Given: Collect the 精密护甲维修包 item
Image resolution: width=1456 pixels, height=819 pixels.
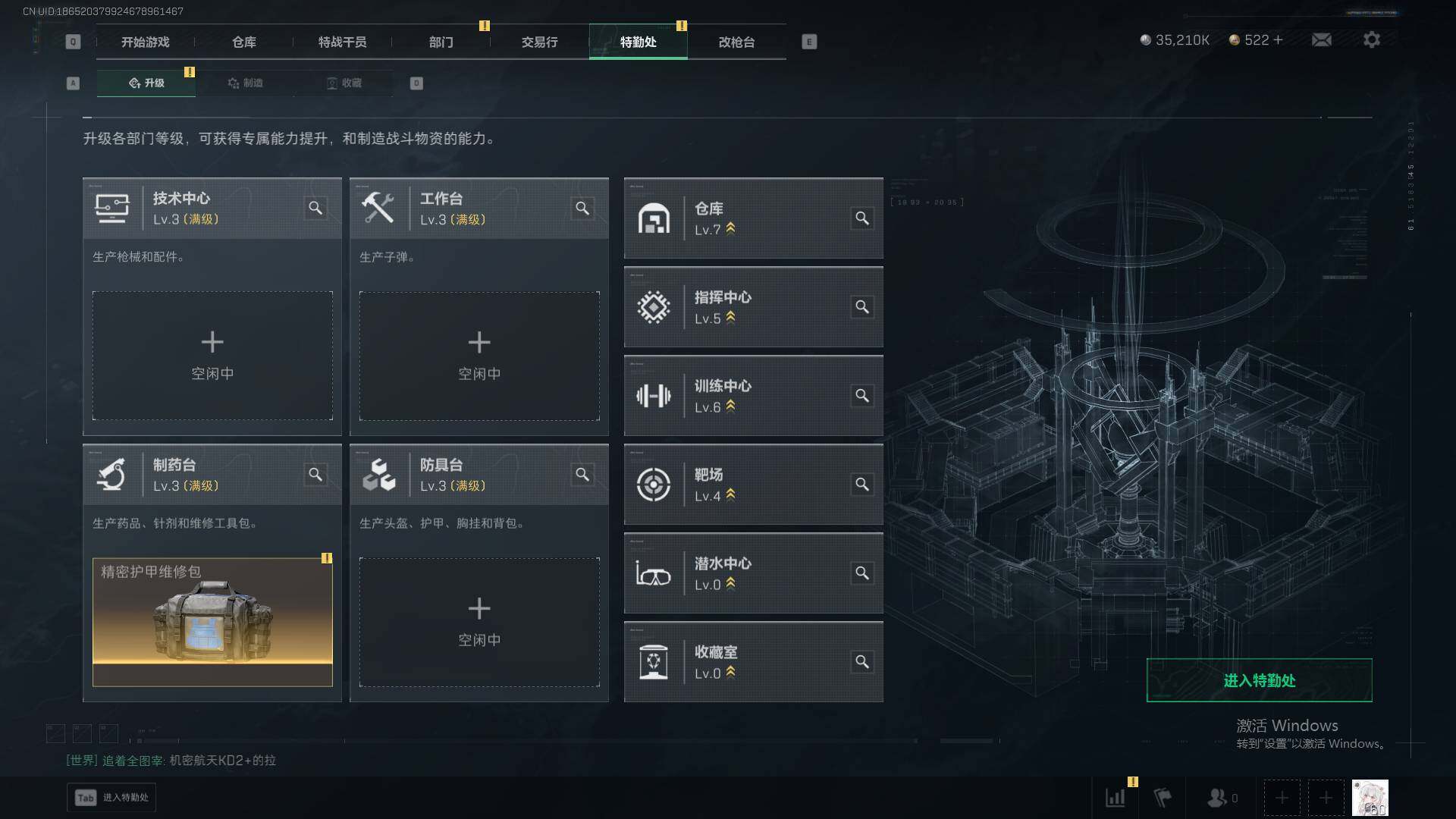Looking at the screenshot, I should (x=212, y=622).
